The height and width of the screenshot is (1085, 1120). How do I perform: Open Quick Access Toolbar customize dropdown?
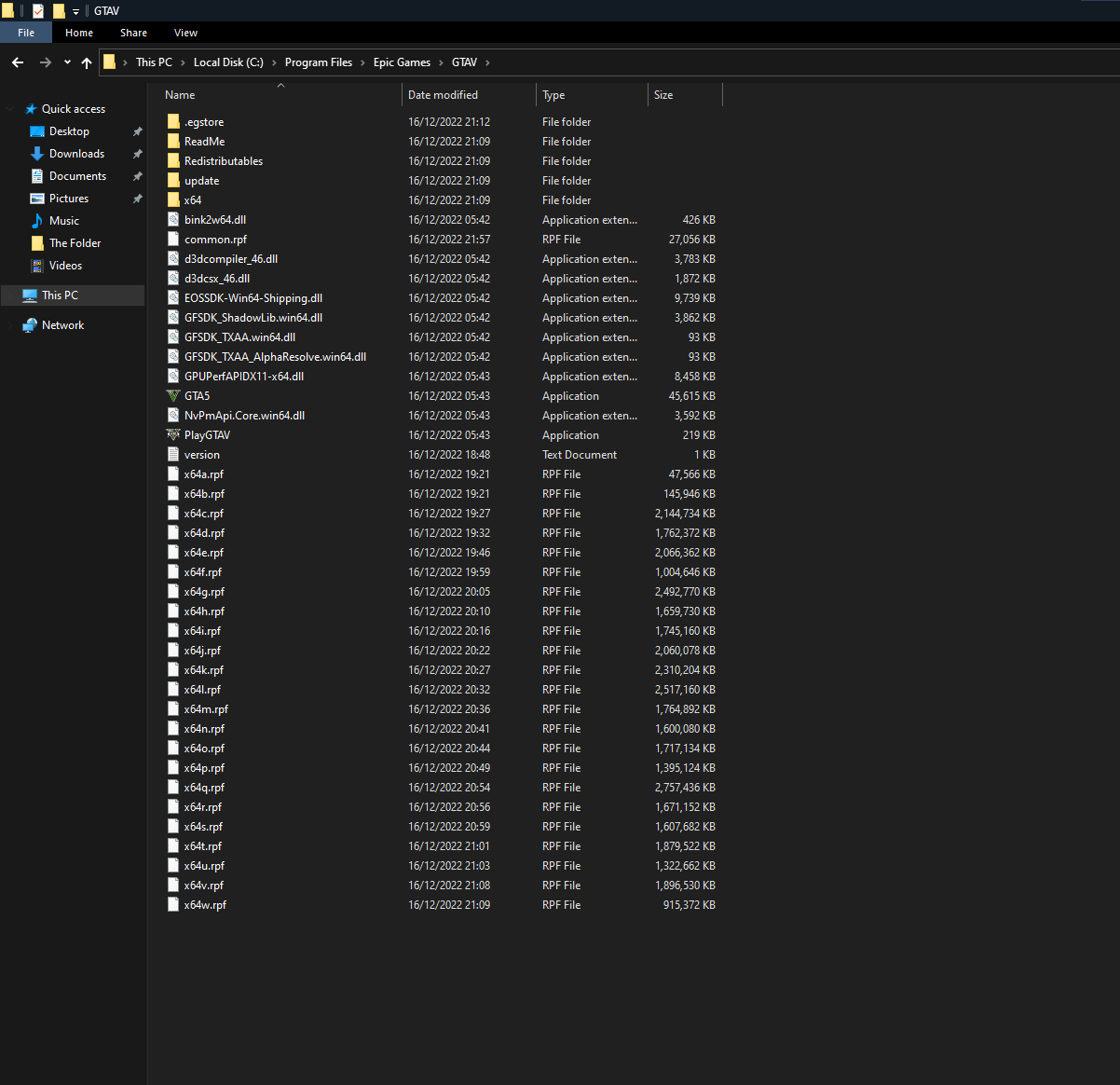tap(75, 11)
